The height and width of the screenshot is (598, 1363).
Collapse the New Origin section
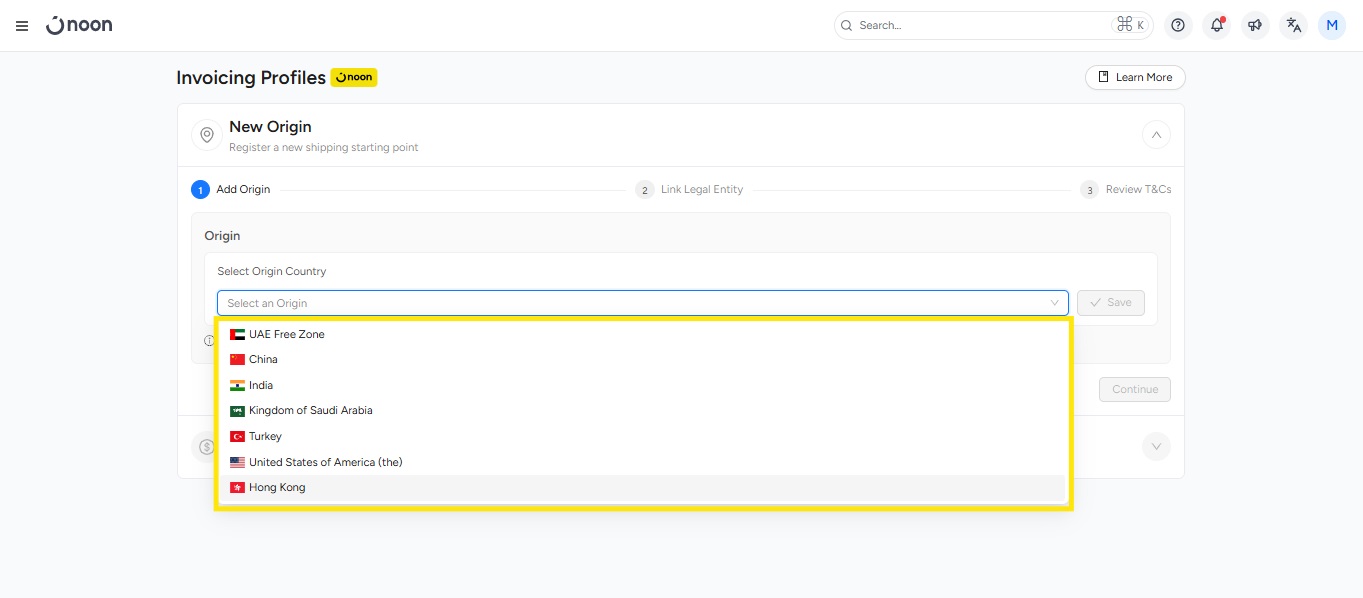1156,134
